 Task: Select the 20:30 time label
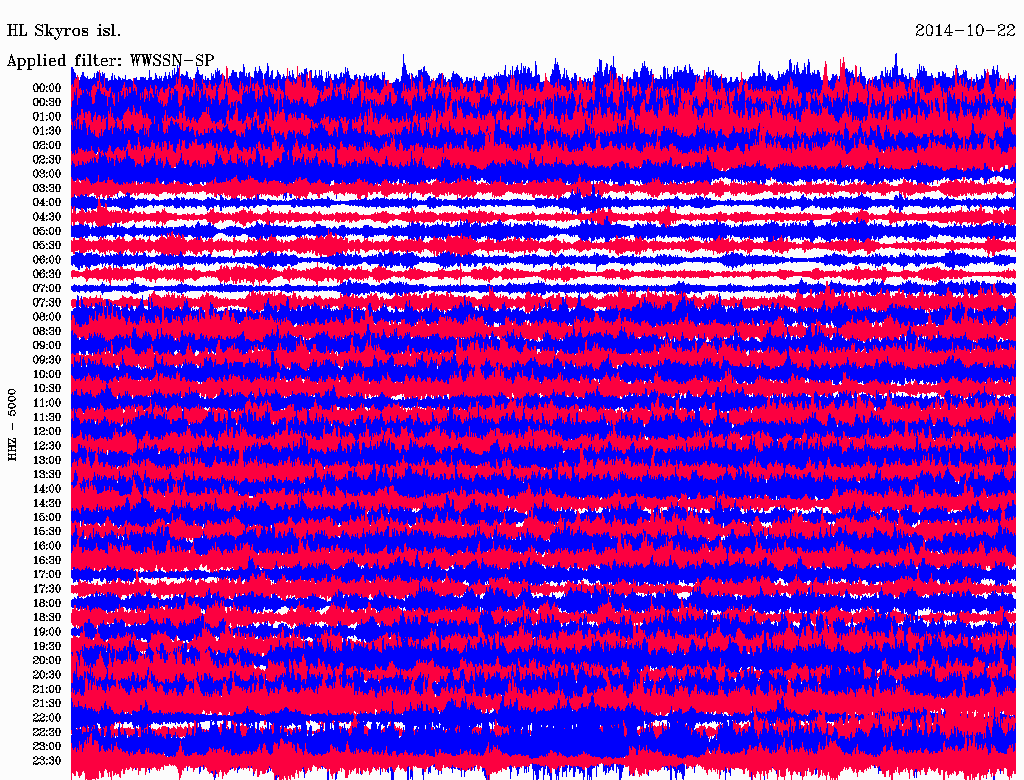coord(46,675)
